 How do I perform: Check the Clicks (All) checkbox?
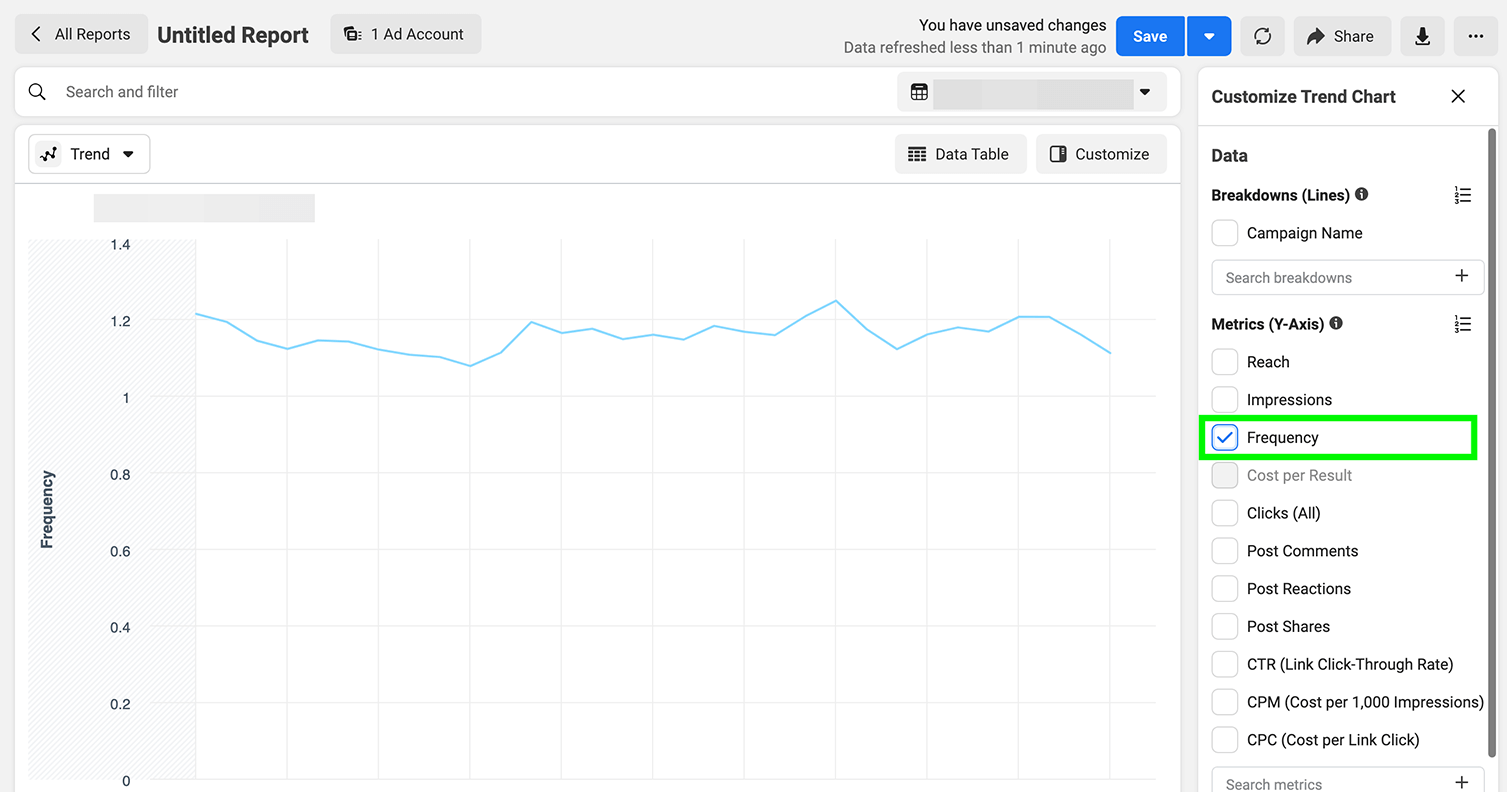click(1225, 513)
